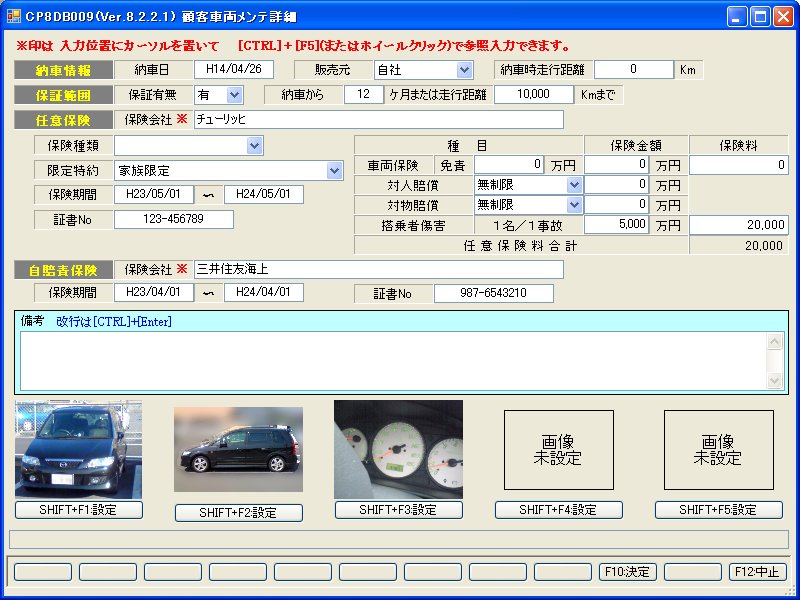Open the 販売元 dropdown
800x600 pixels.
[464, 70]
